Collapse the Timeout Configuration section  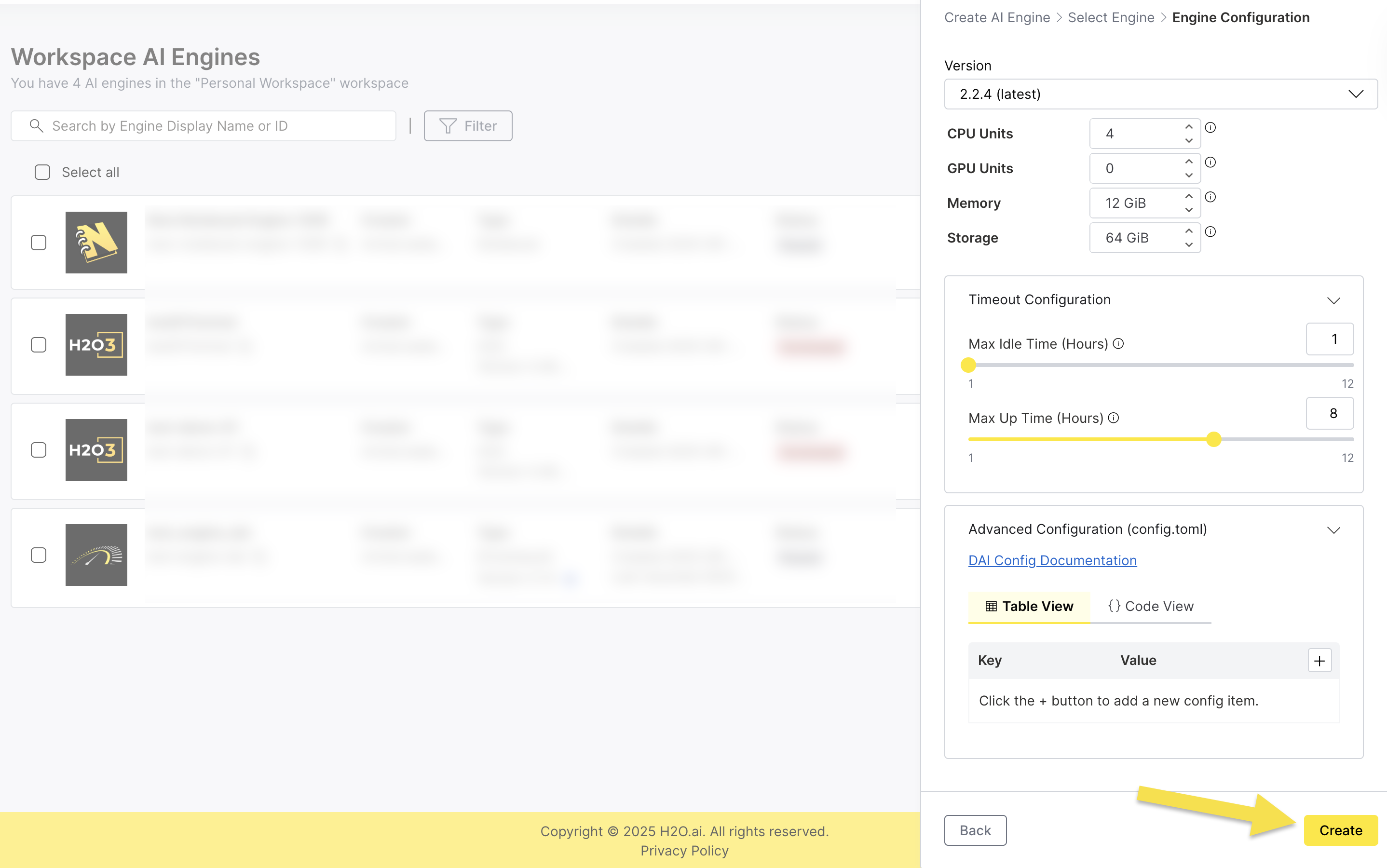(x=1333, y=300)
